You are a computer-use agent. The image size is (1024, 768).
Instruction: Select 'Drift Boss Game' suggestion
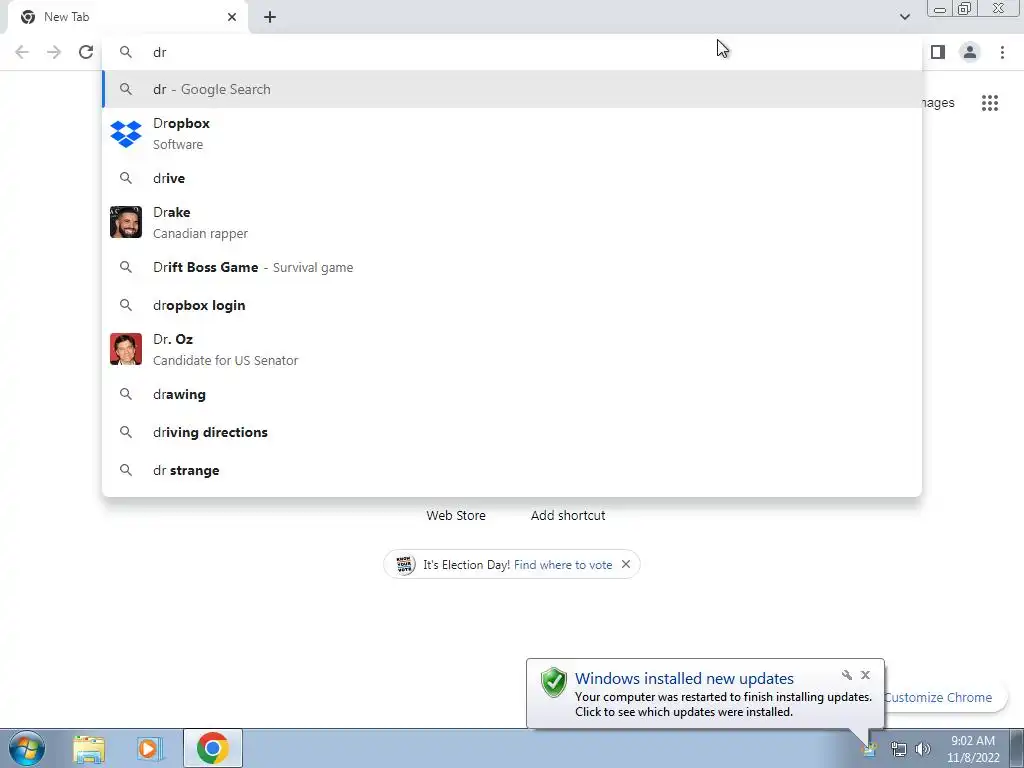coord(512,267)
